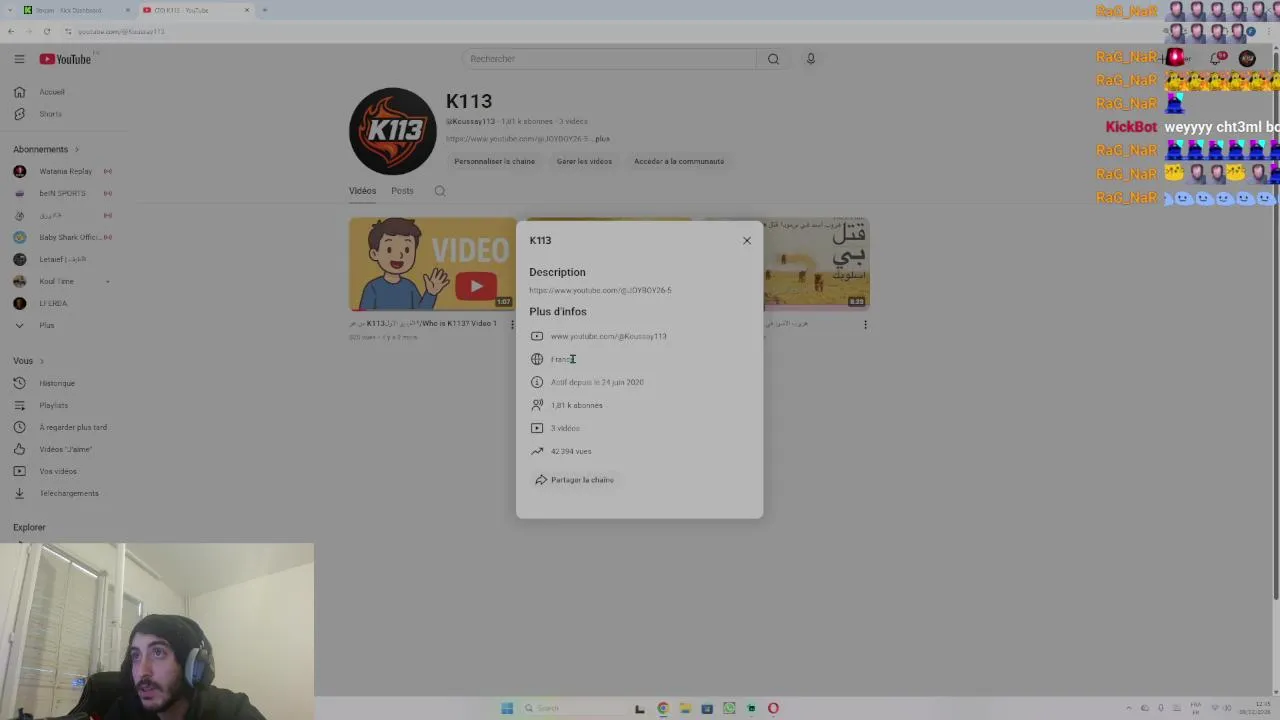Open Chrome from the taskbar
1280x720 pixels.
point(663,708)
